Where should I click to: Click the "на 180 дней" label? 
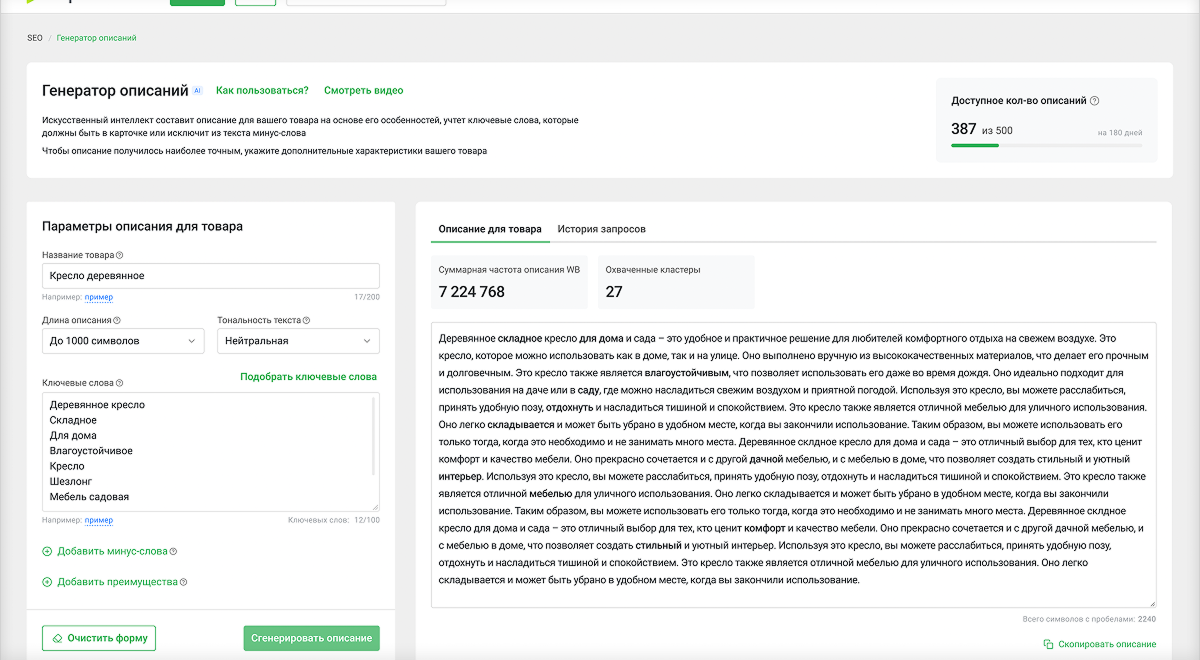point(1119,132)
